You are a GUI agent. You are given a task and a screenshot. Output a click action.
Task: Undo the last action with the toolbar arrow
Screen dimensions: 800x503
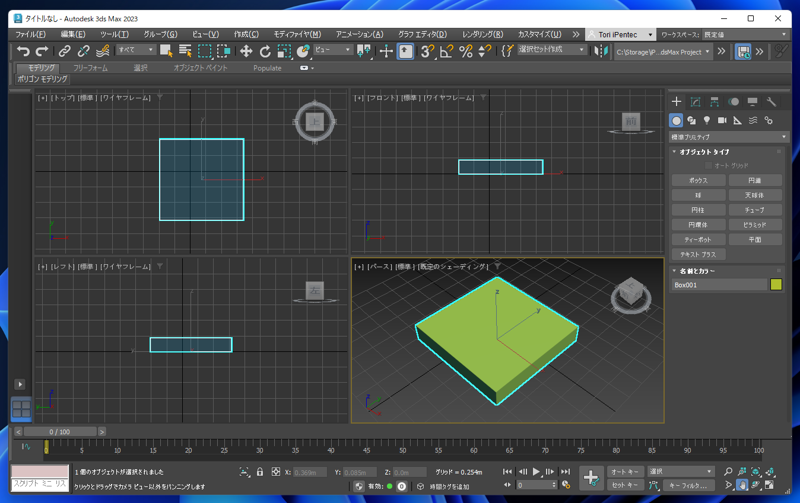23,51
